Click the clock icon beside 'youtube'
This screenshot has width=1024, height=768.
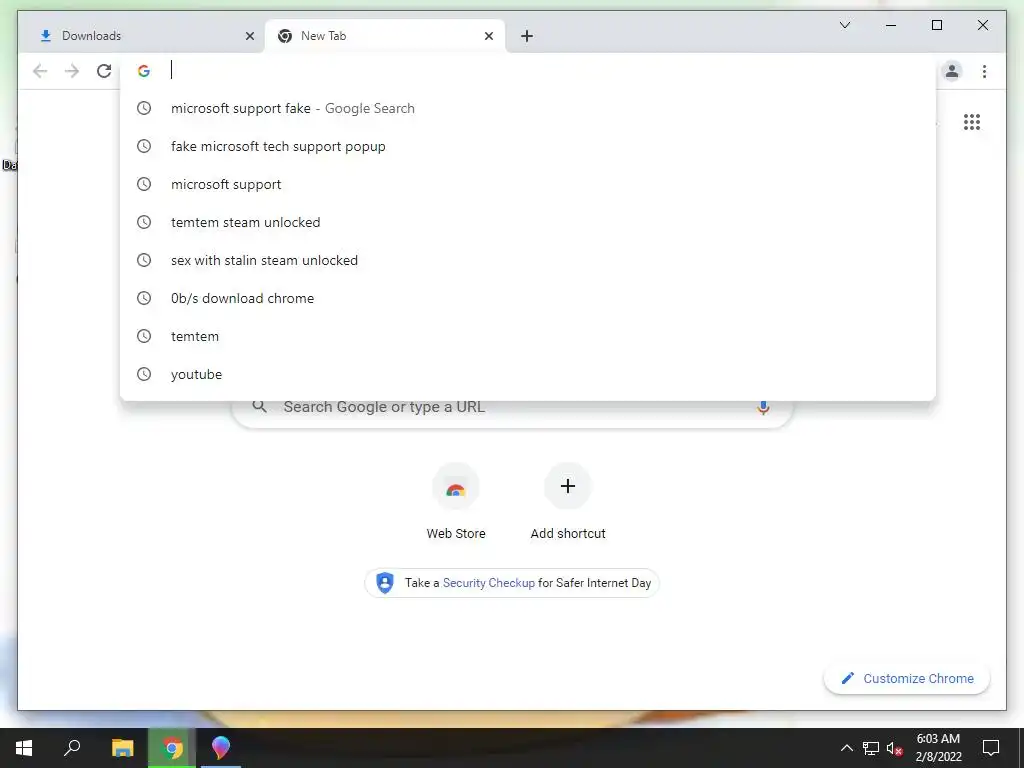[144, 374]
